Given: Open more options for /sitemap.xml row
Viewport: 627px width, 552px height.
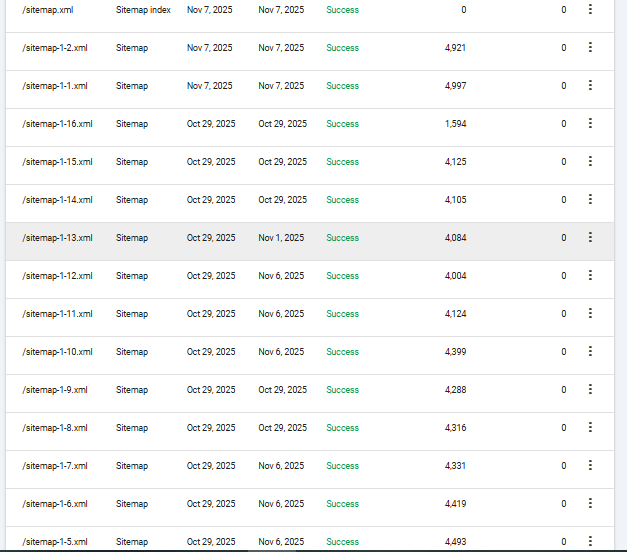Looking at the screenshot, I should click(590, 9).
